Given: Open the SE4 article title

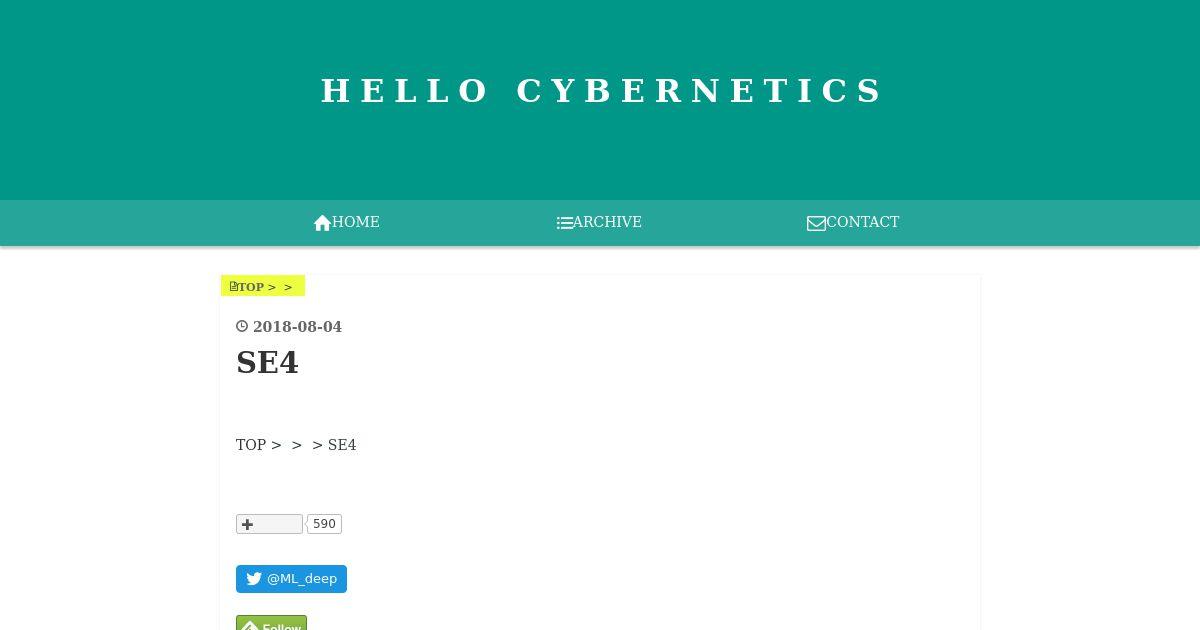Looking at the screenshot, I should pyautogui.click(x=267, y=362).
